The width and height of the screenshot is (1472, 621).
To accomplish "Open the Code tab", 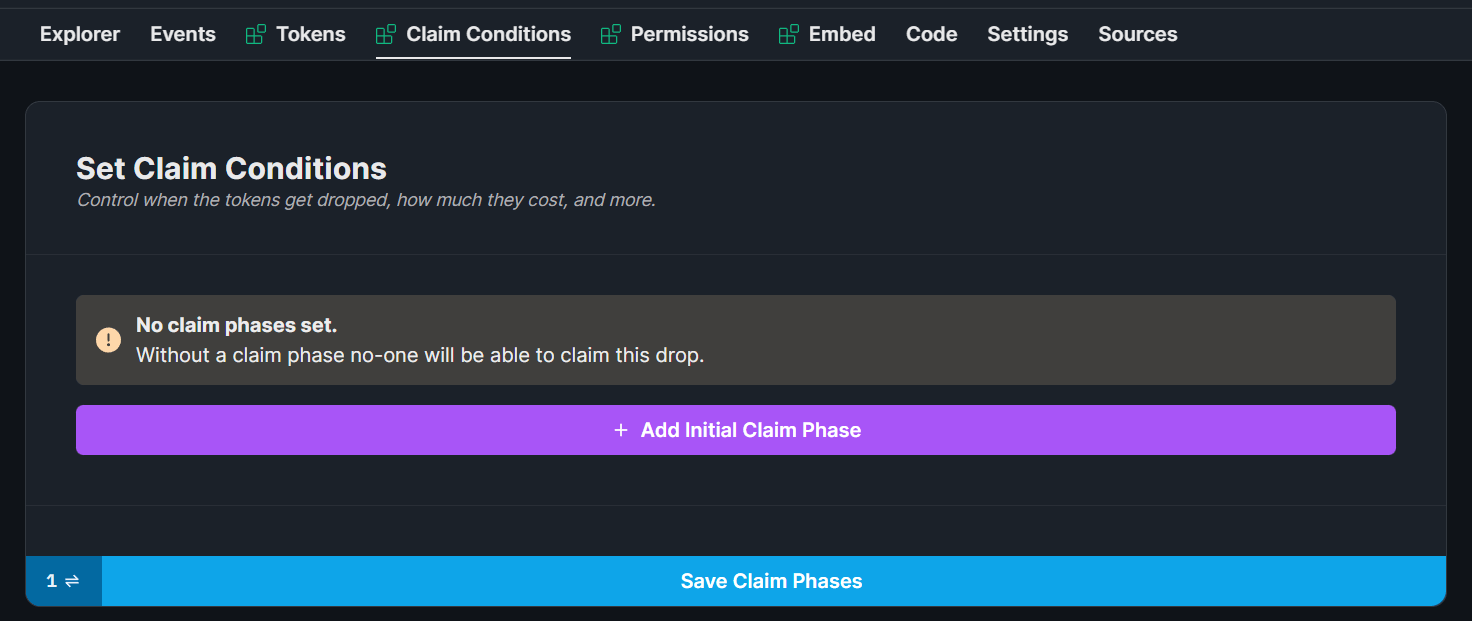I will [931, 33].
